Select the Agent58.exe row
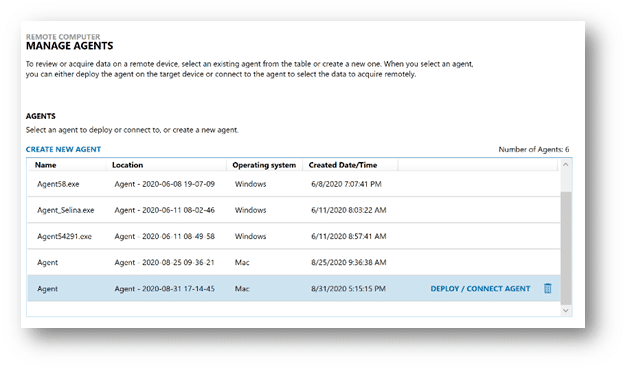The image size is (627, 370). click(294, 184)
